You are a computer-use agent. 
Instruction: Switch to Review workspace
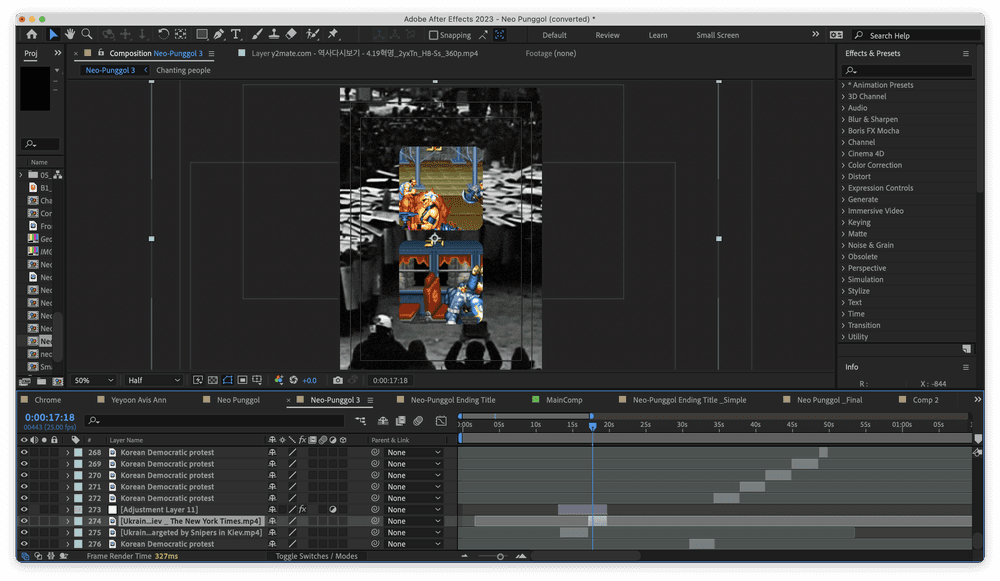607,35
